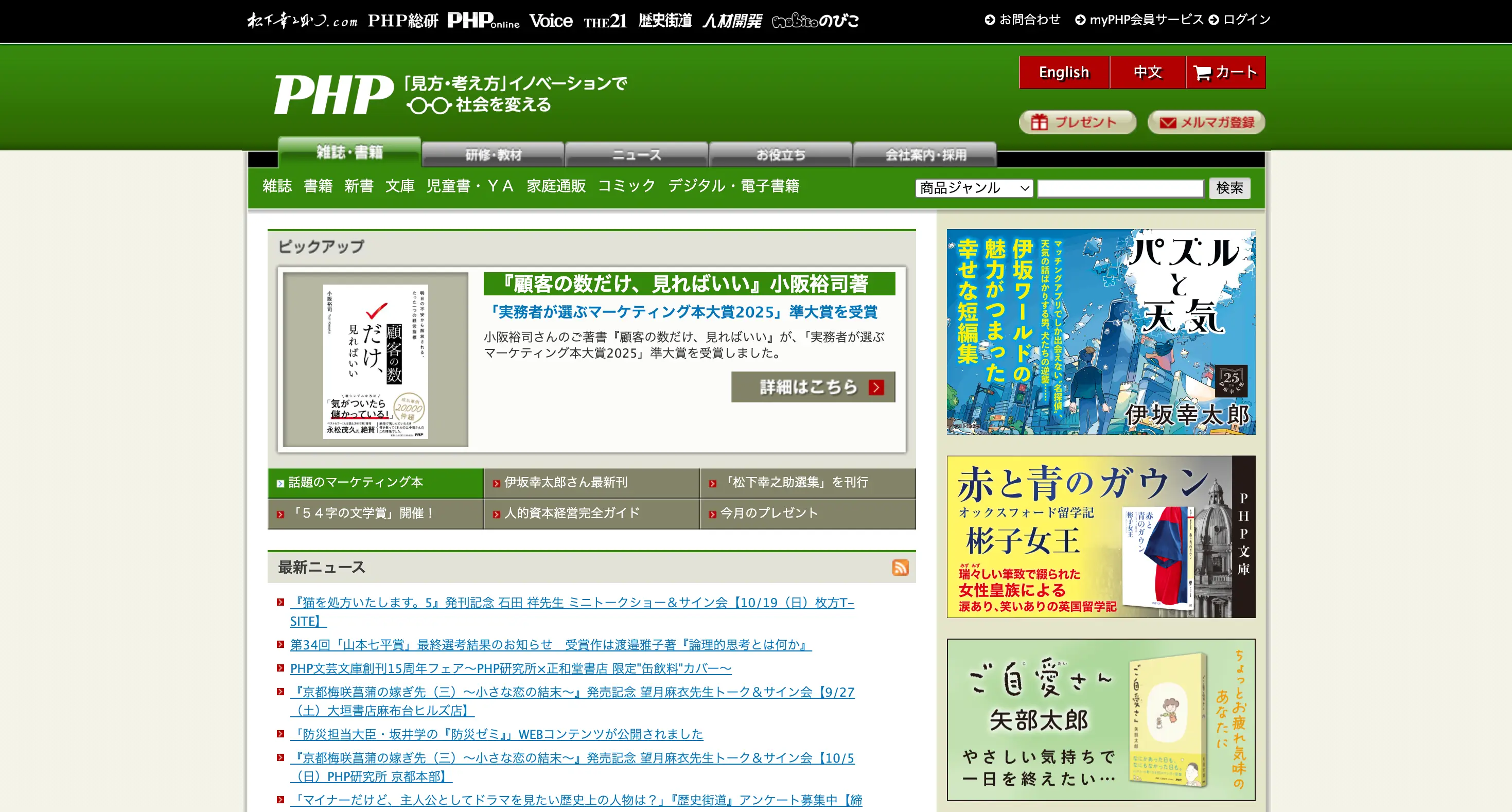Switch to the 会社案内・採用 tab
The image size is (1512, 812).
point(925,155)
